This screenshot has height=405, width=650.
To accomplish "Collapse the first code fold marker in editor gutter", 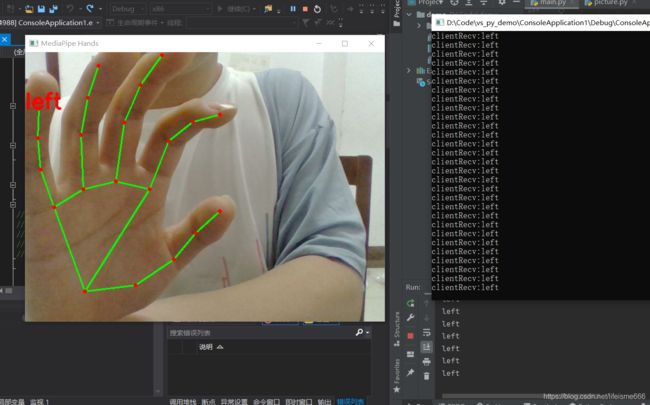I will tap(13, 106).
